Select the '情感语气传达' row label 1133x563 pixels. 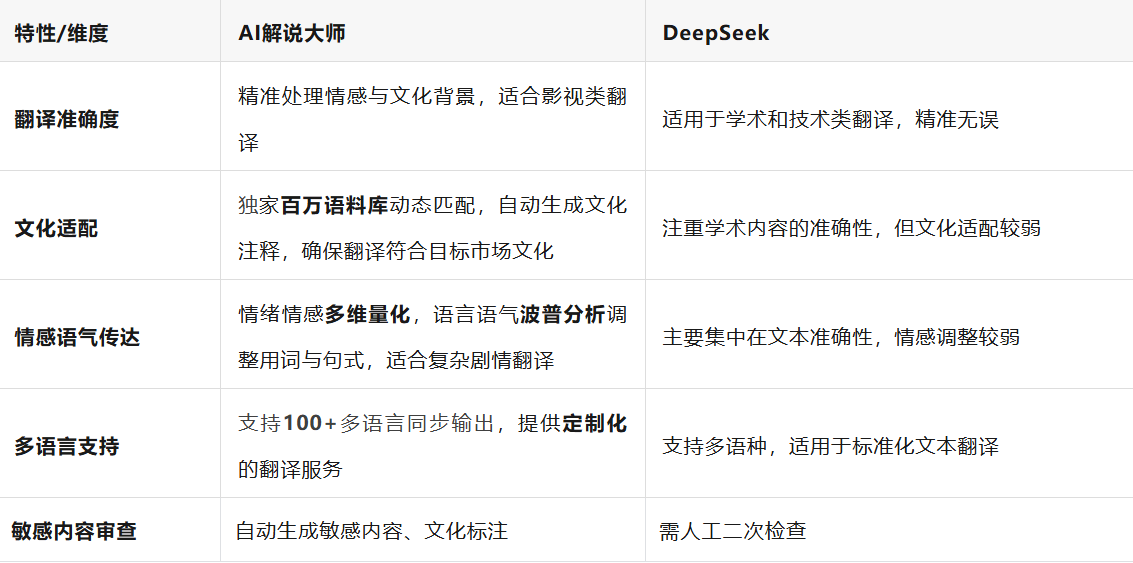(77, 338)
